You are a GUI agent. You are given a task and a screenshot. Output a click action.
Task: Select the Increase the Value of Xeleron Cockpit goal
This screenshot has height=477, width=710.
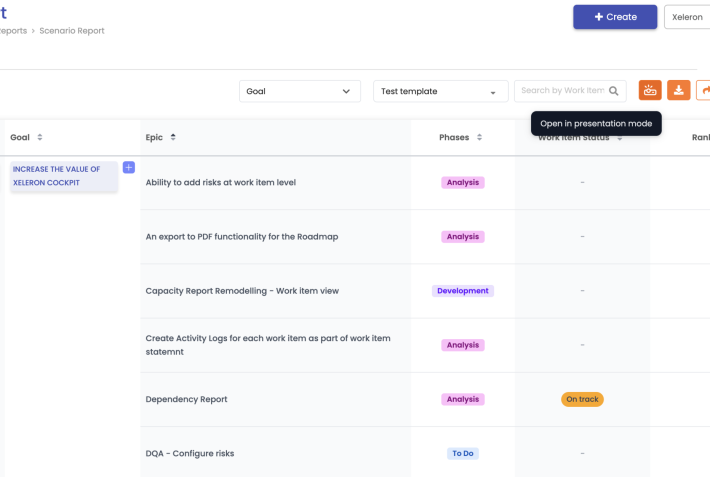[58, 176]
